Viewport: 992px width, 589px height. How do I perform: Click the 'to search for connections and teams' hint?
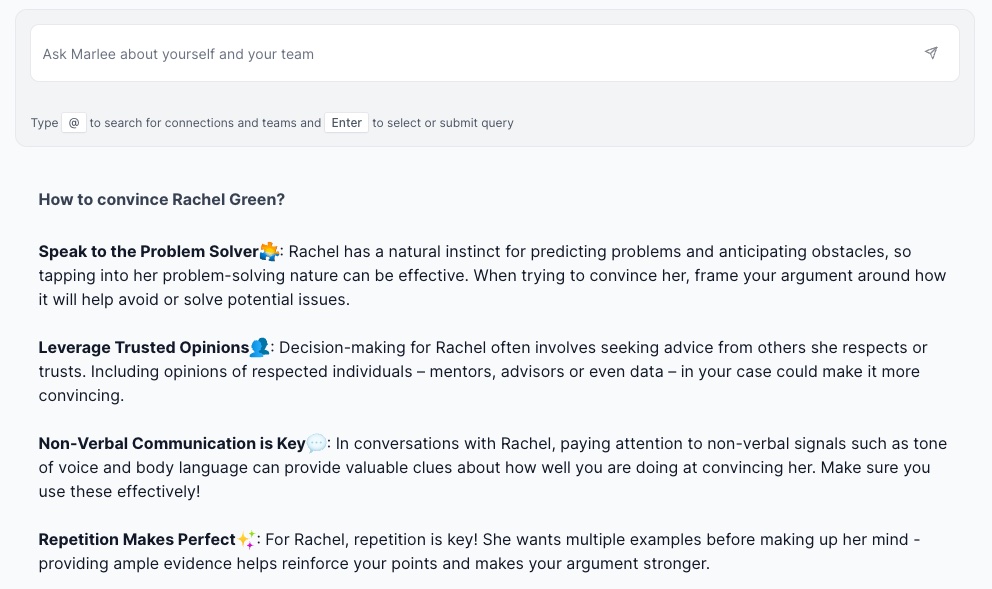[x=205, y=123]
